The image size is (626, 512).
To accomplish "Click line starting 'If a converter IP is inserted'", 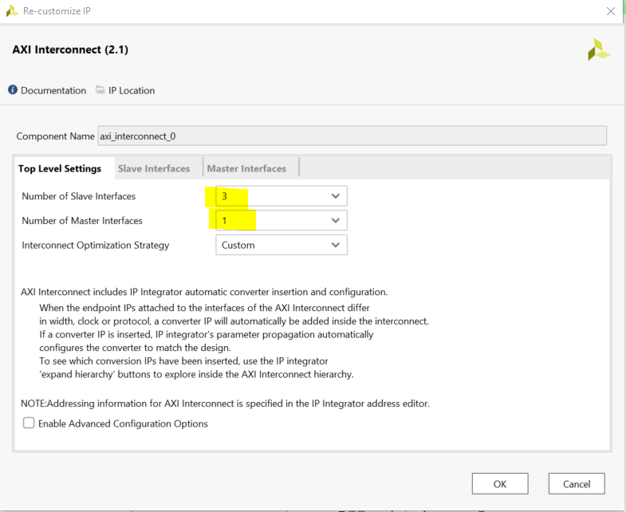I will click(x=206, y=335).
